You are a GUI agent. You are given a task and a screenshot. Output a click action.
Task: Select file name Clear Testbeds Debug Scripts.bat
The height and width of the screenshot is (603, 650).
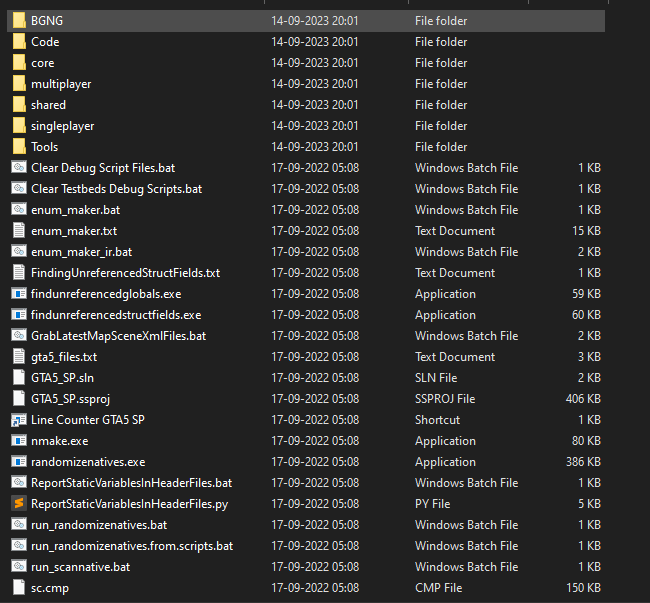click(116, 189)
